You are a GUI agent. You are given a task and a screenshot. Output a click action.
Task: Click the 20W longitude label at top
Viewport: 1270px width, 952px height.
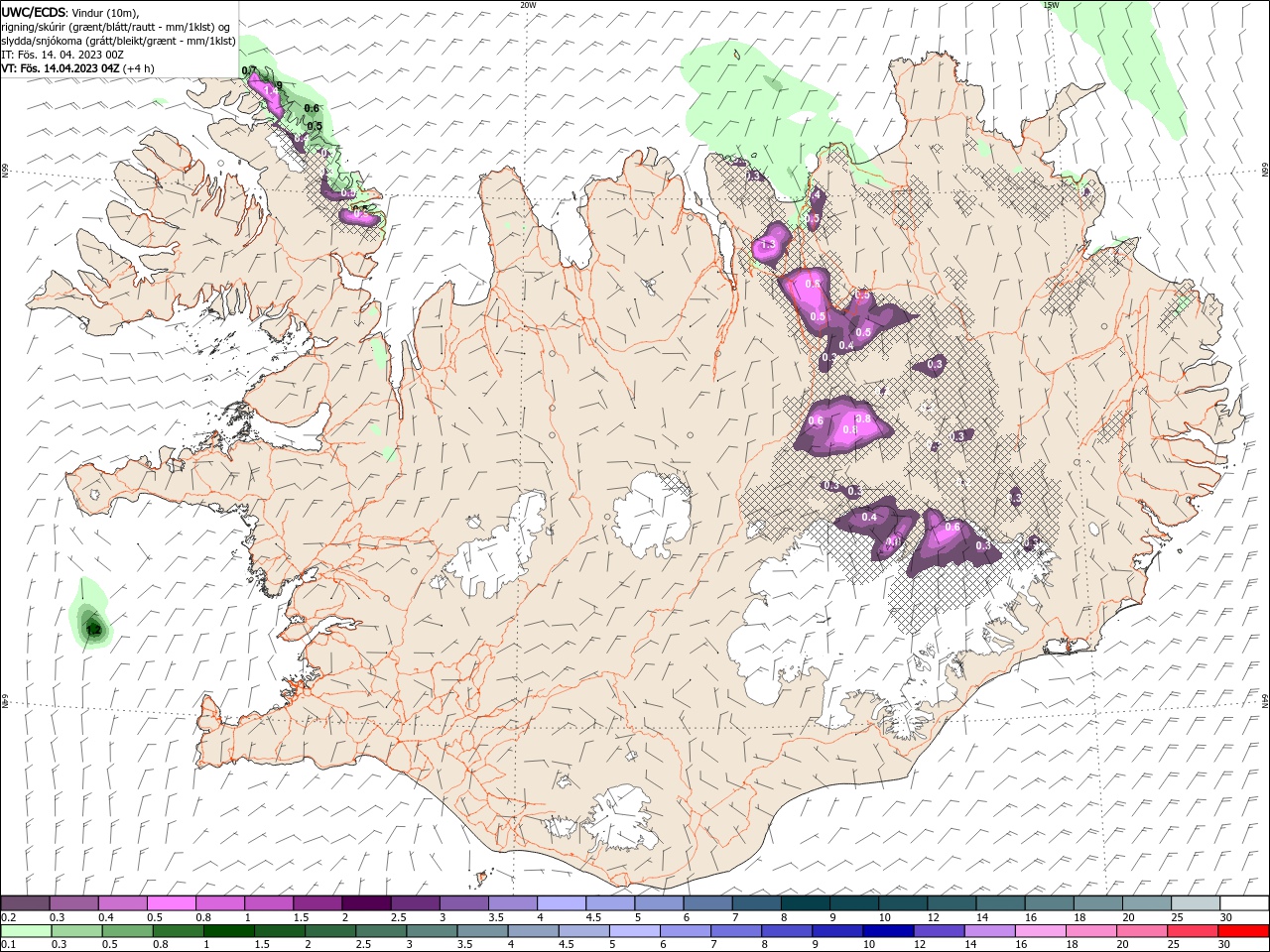(529, 5)
